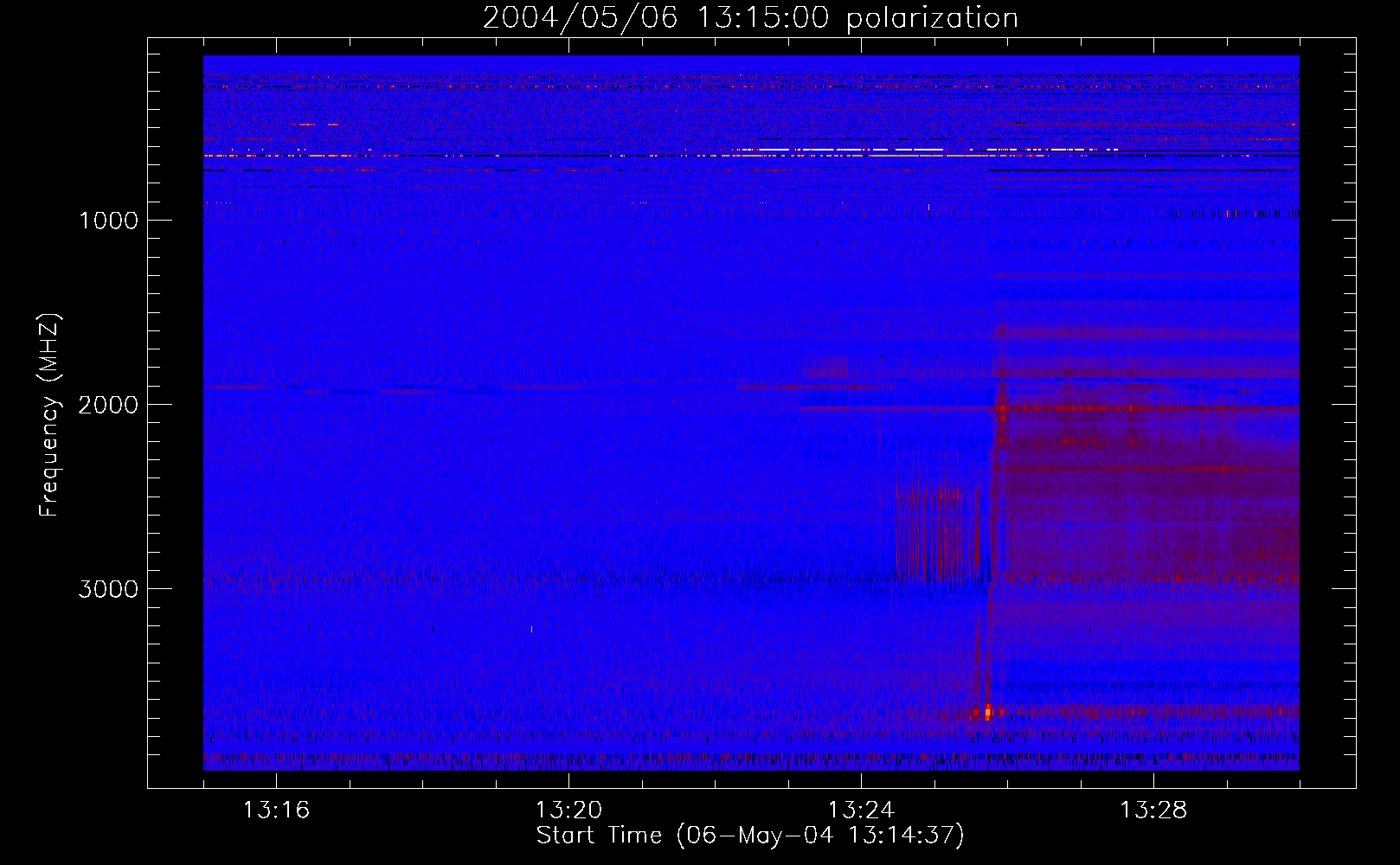Select the 3000 frequency axis label
The width and height of the screenshot is (1400, 865).
(x=108, y=589)
